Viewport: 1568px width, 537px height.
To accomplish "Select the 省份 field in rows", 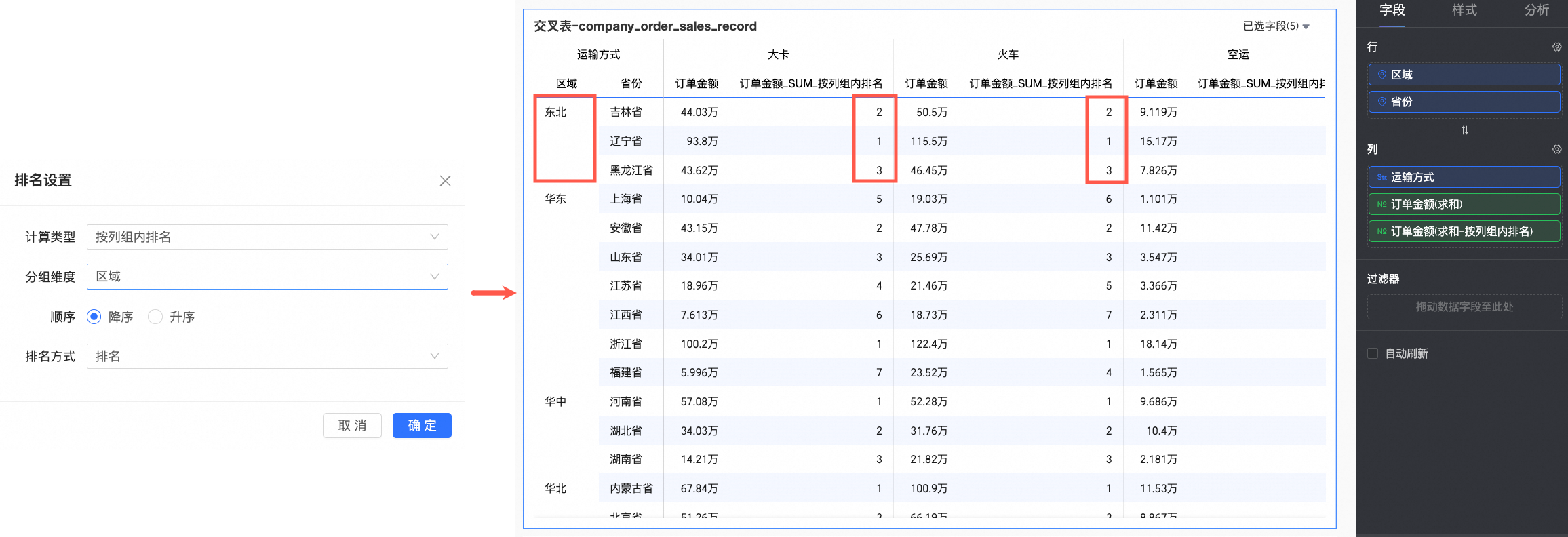I will click(x=1464, y=102).
